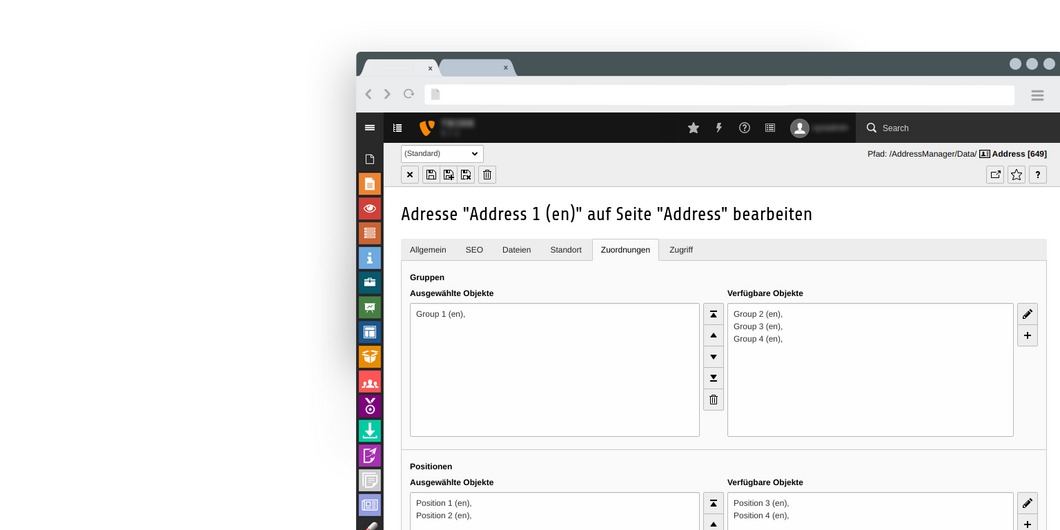The image size is (1060, 530).
Task: Open bookmarks via star icon in top bar
Action: pyautogui.click(x=694, y=128)
